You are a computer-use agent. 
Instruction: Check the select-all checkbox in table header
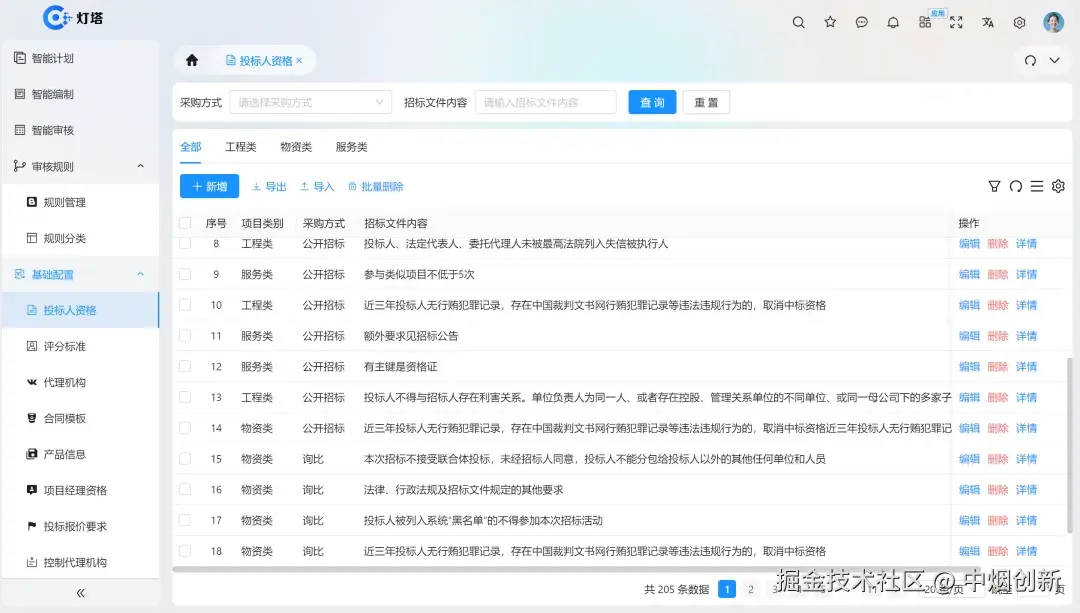(184, 223)
